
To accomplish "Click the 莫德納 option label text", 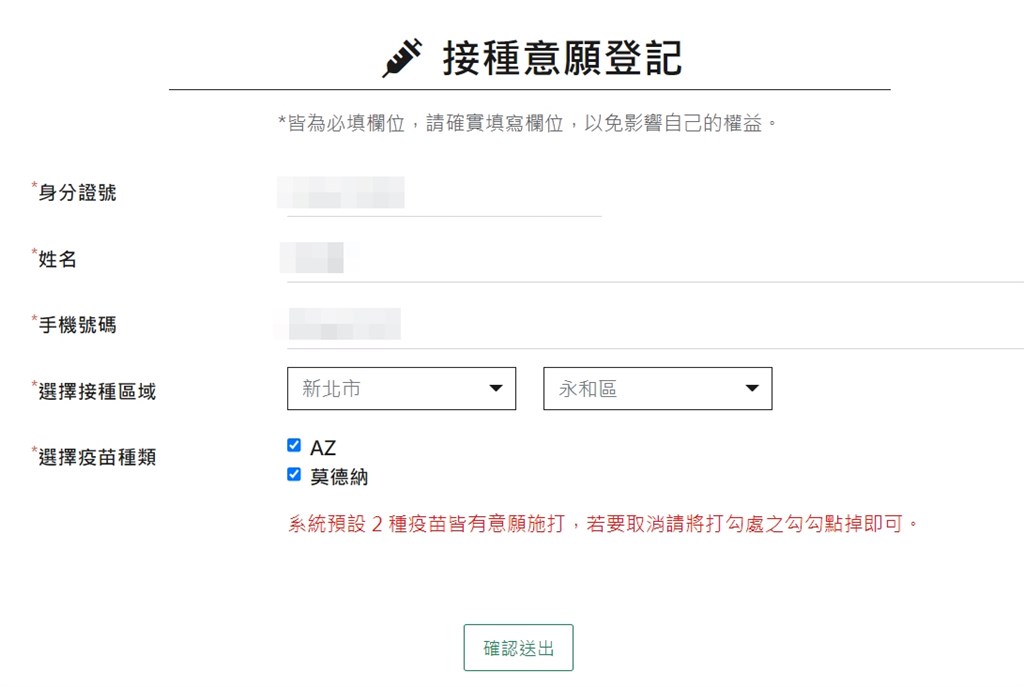I will pos(339,477).
